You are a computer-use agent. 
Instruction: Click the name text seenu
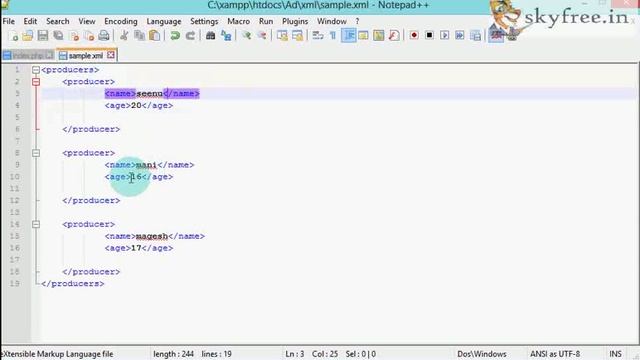pyautogui.click(x=149, y=93)
